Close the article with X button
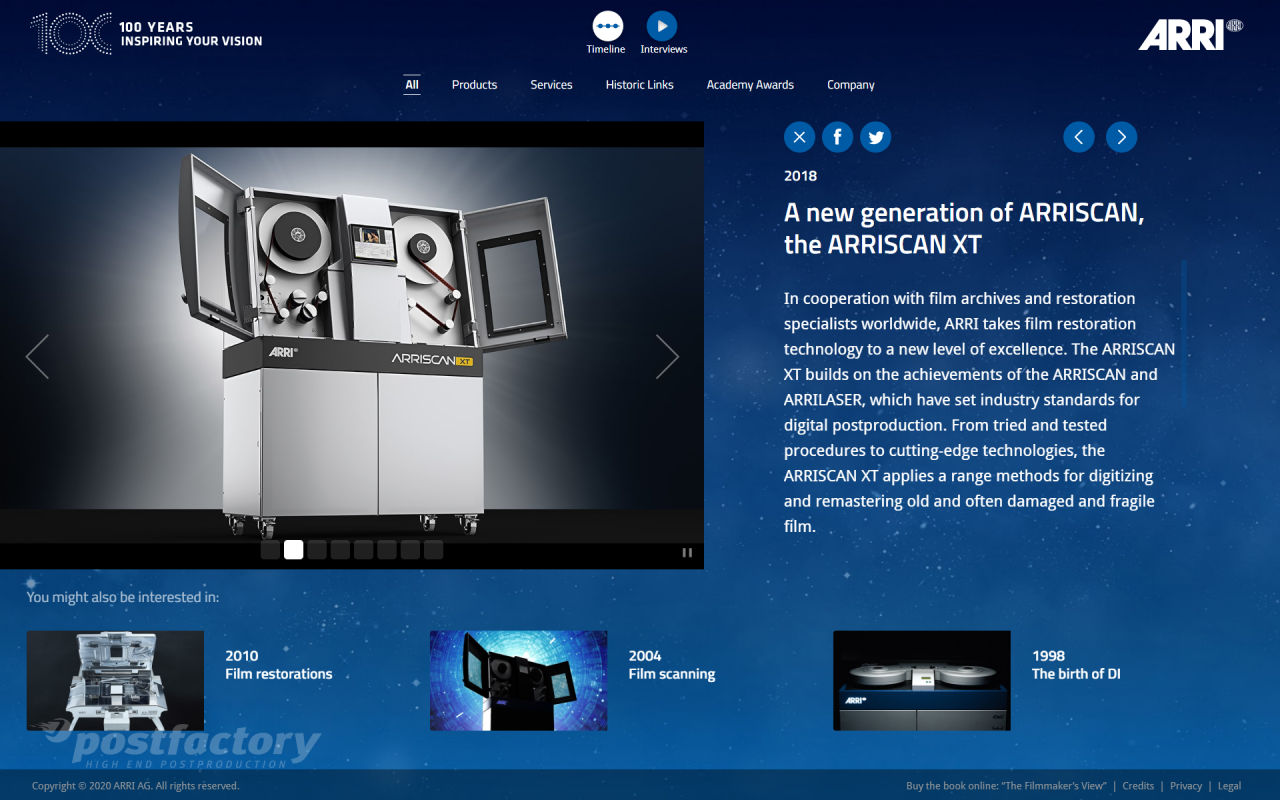Viewport: 1280px width, 800px height. pos(799,137)
